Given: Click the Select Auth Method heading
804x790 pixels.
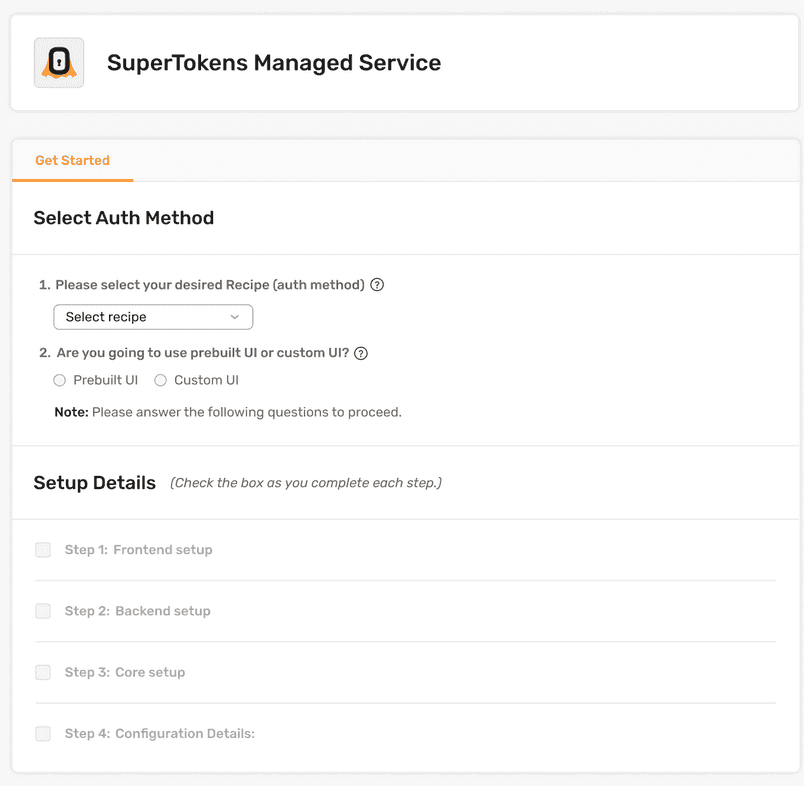Looking at the screenshot, I should (x=124, y=218).
